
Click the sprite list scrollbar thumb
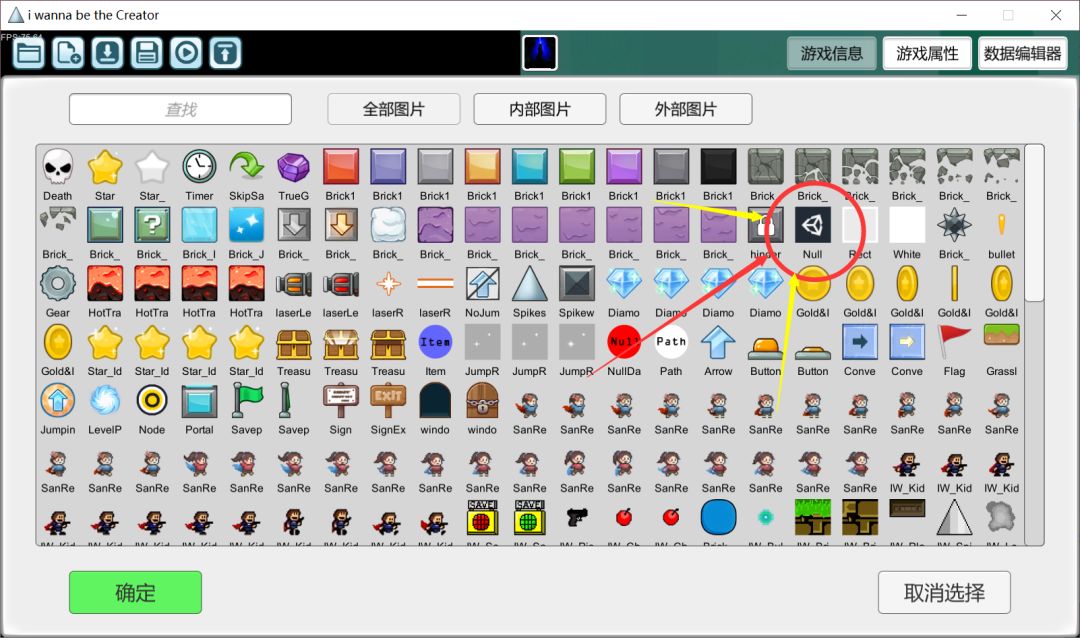1034,223
